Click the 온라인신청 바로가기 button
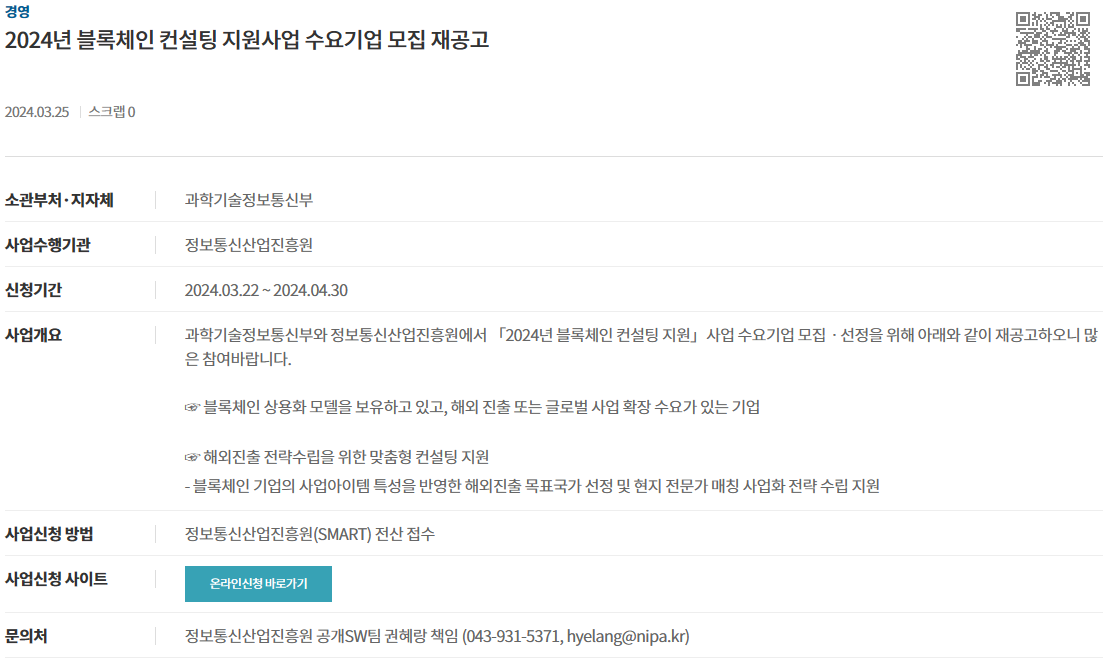The image size is (1107, 663). (258, 584)
